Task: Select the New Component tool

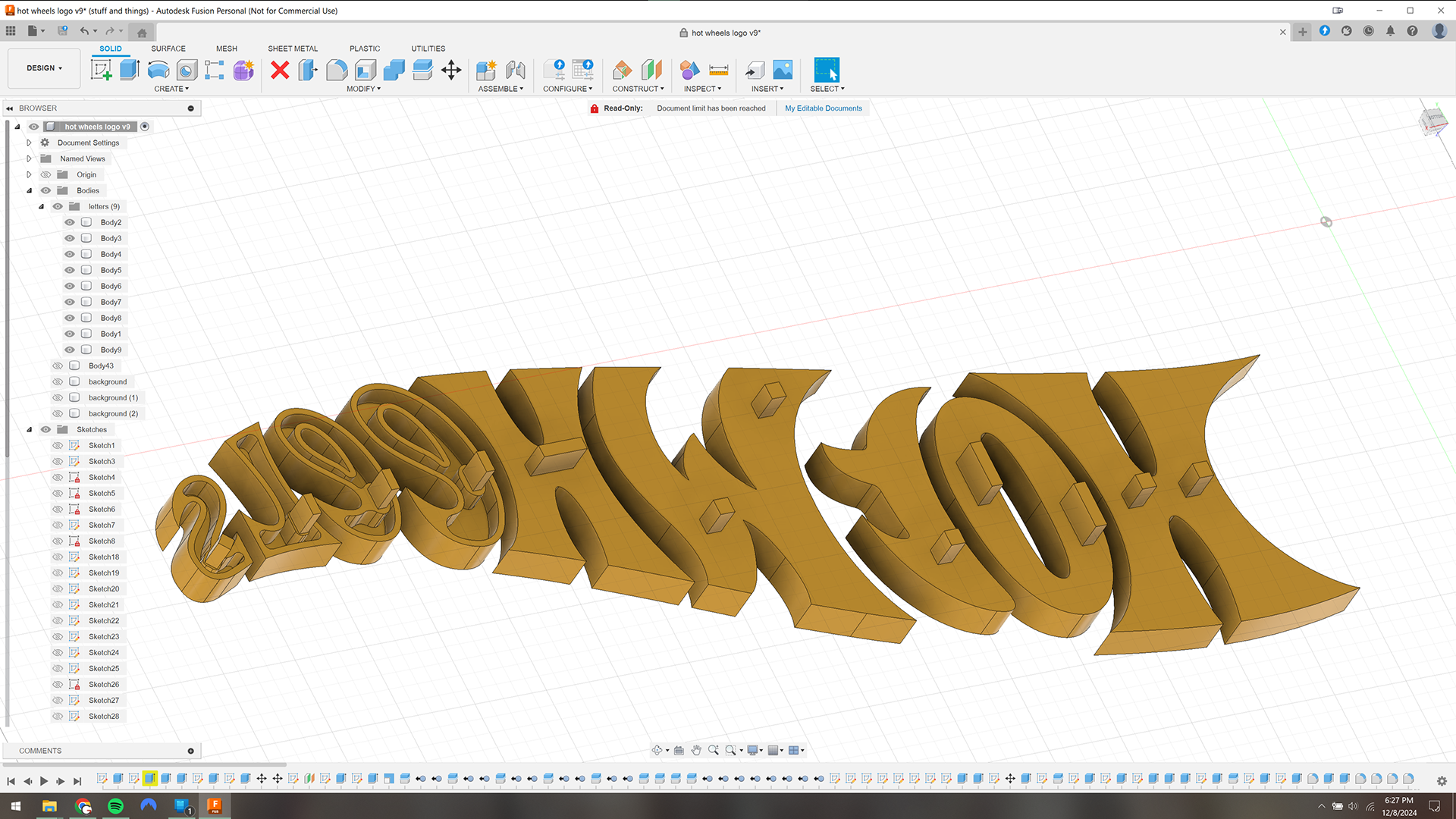Action: (486, 70)
